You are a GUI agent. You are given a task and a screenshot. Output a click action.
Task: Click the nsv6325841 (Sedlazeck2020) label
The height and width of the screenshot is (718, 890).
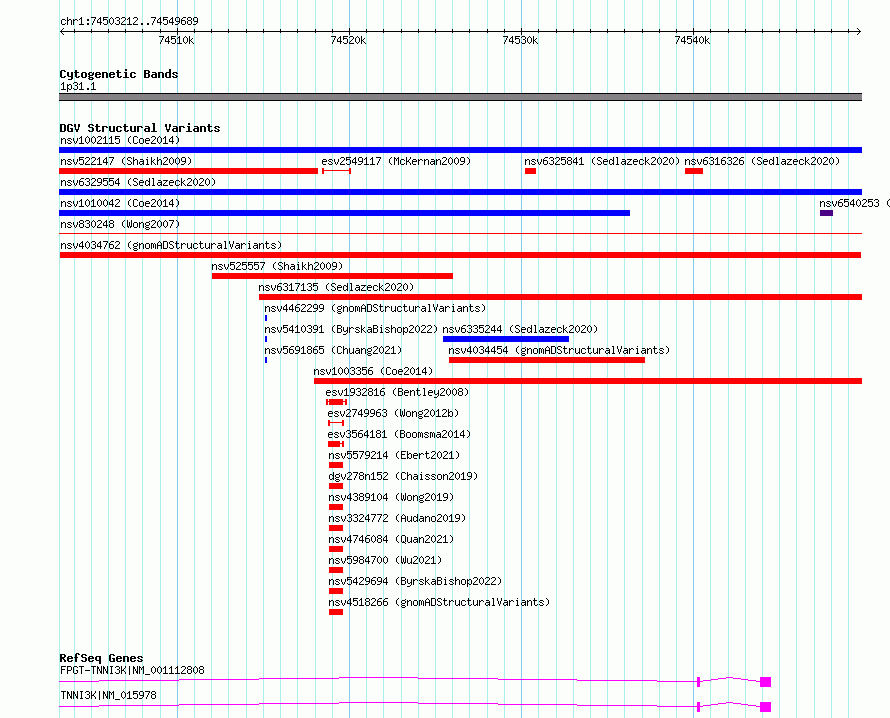pyautogui.click(x=602, y=161)
